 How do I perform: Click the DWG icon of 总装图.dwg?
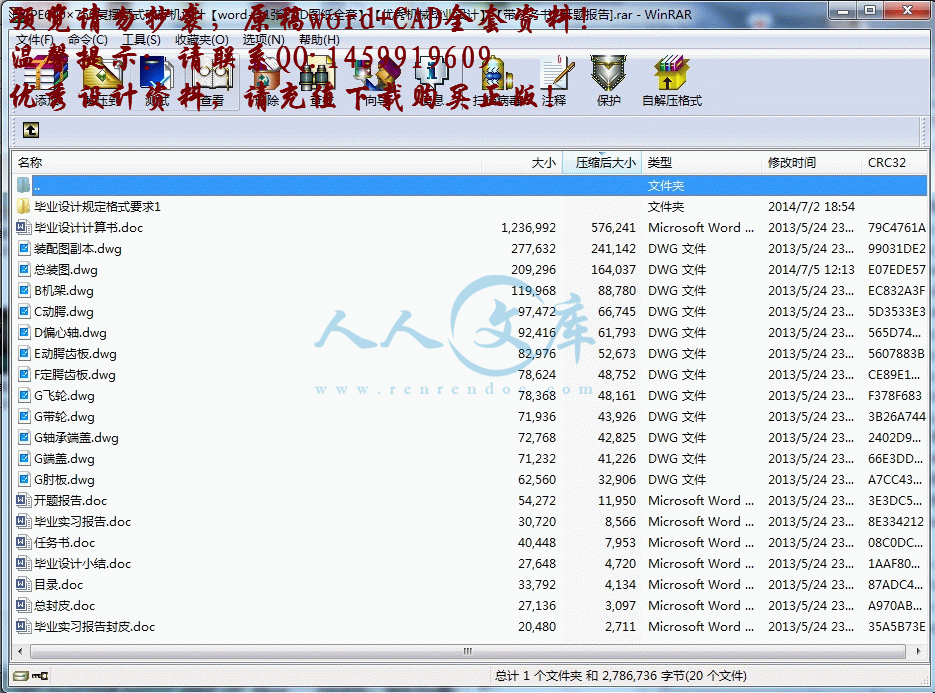pos(23,270)
